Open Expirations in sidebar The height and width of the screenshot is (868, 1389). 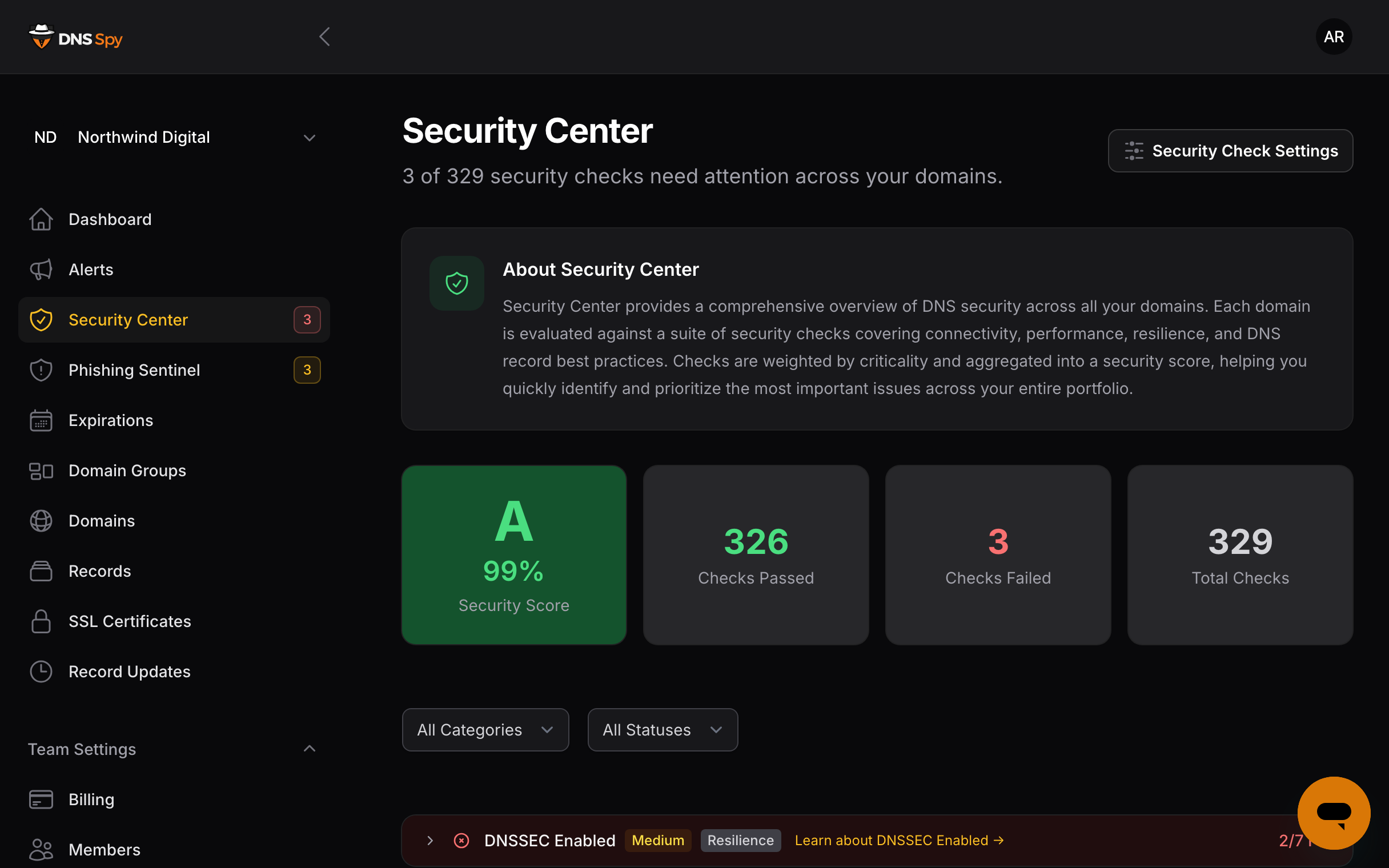[175, 420]
